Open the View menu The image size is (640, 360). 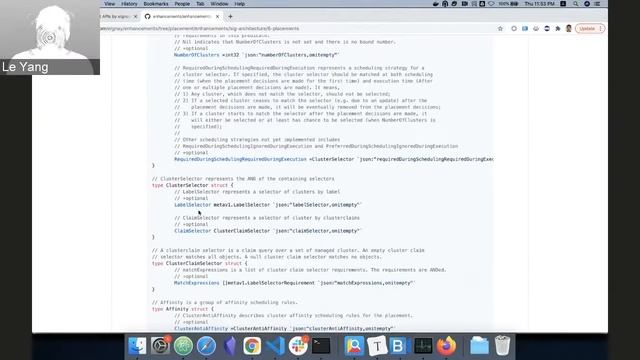click(109, 4)
